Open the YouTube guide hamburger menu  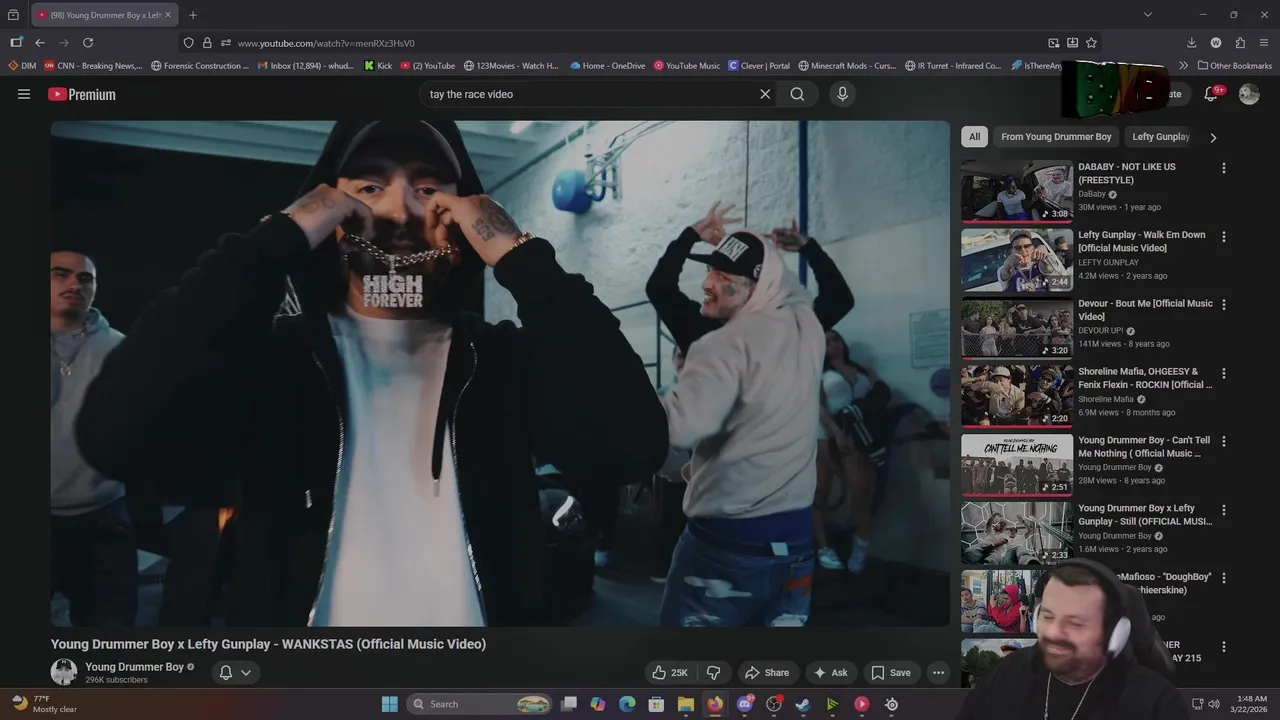pos(24,94)
